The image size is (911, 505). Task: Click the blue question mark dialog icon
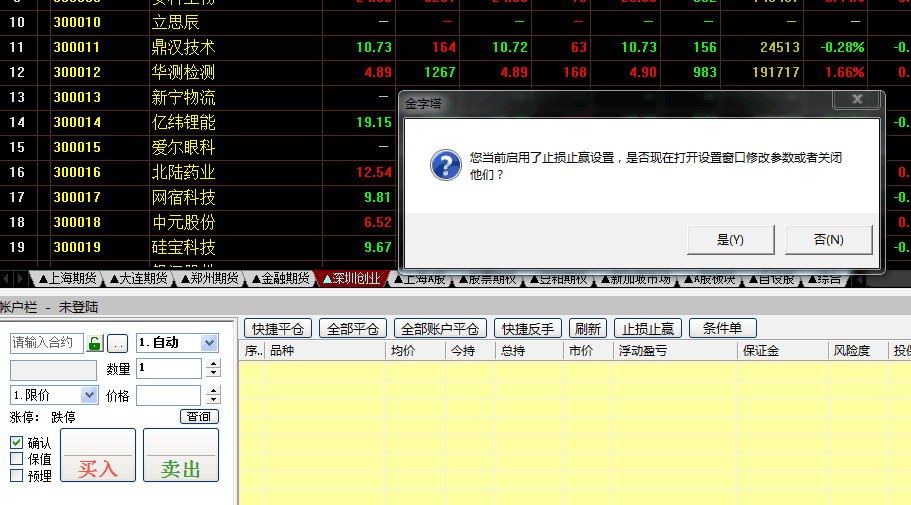click(x=446, y=166)
